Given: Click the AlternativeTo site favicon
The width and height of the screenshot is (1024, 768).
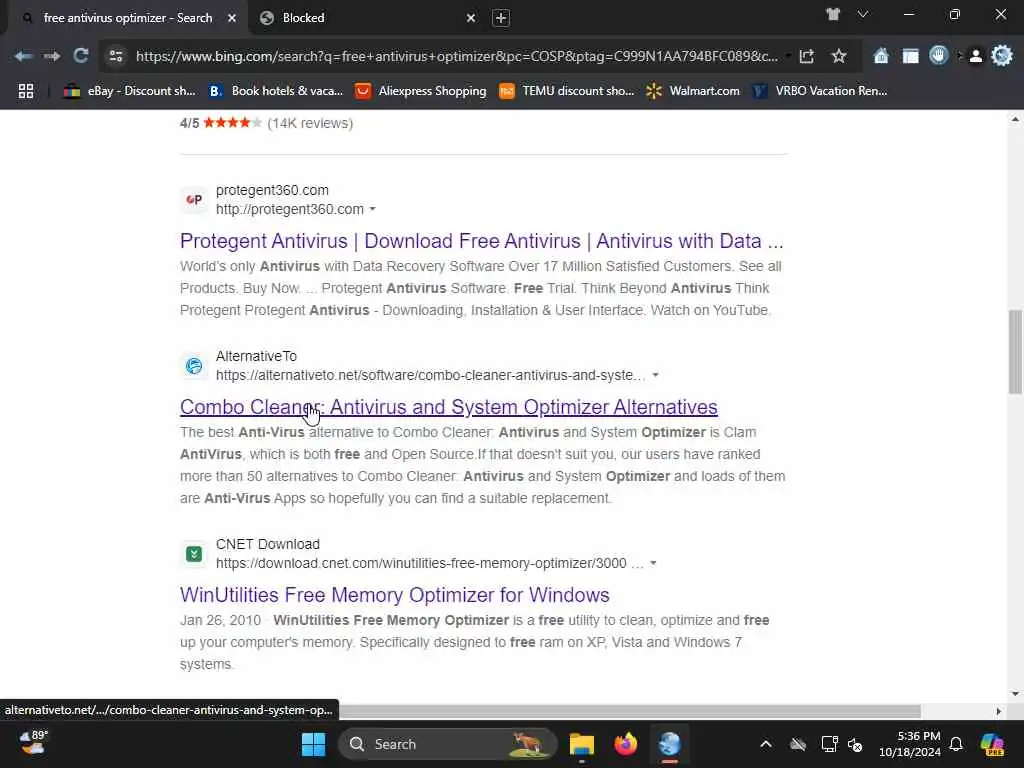Looking at the screenshot, I should click(x=194, y=366).
